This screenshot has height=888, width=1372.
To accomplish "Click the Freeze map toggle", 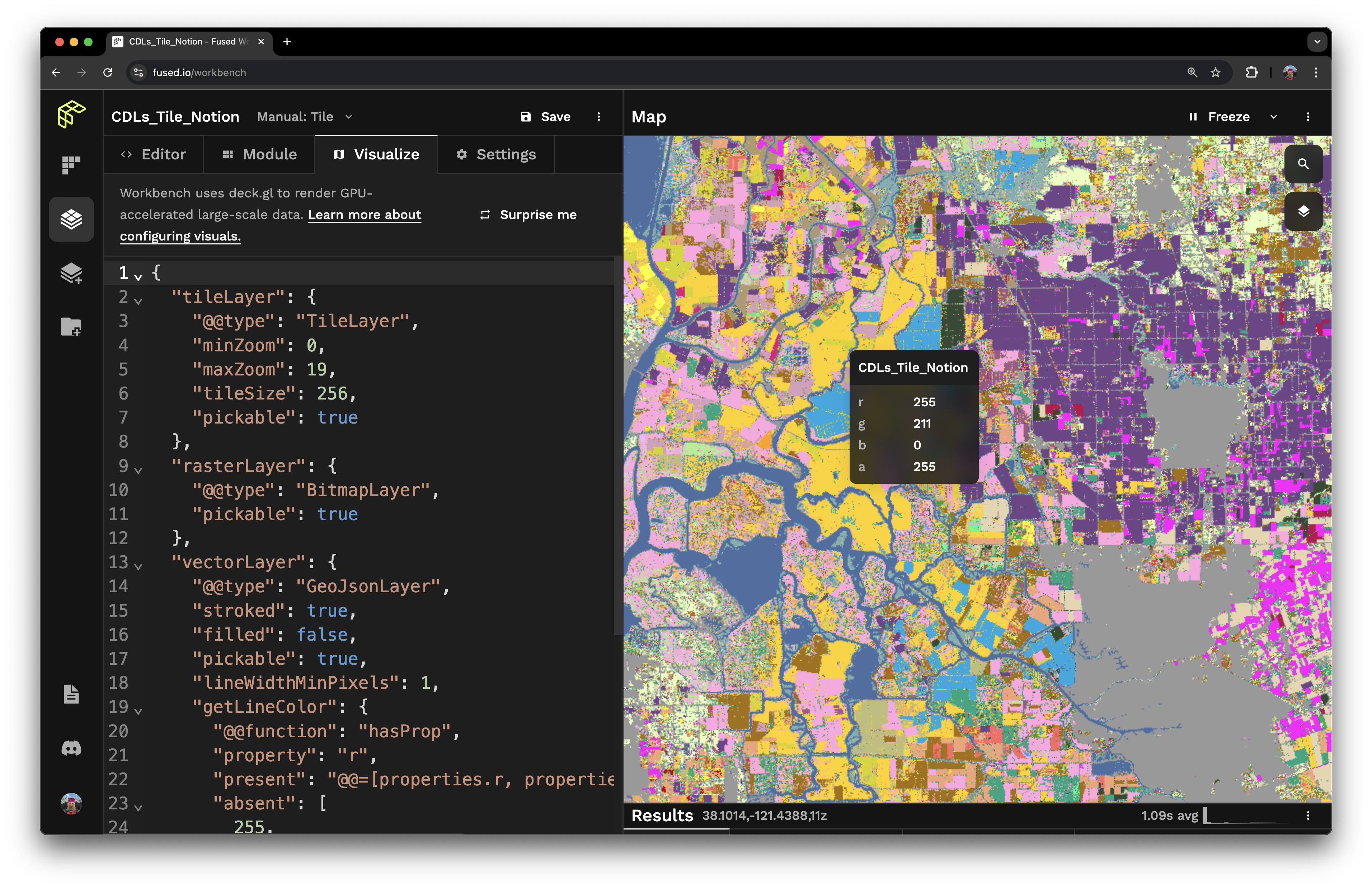I will pyautogui.click(x=1219, y=117).
